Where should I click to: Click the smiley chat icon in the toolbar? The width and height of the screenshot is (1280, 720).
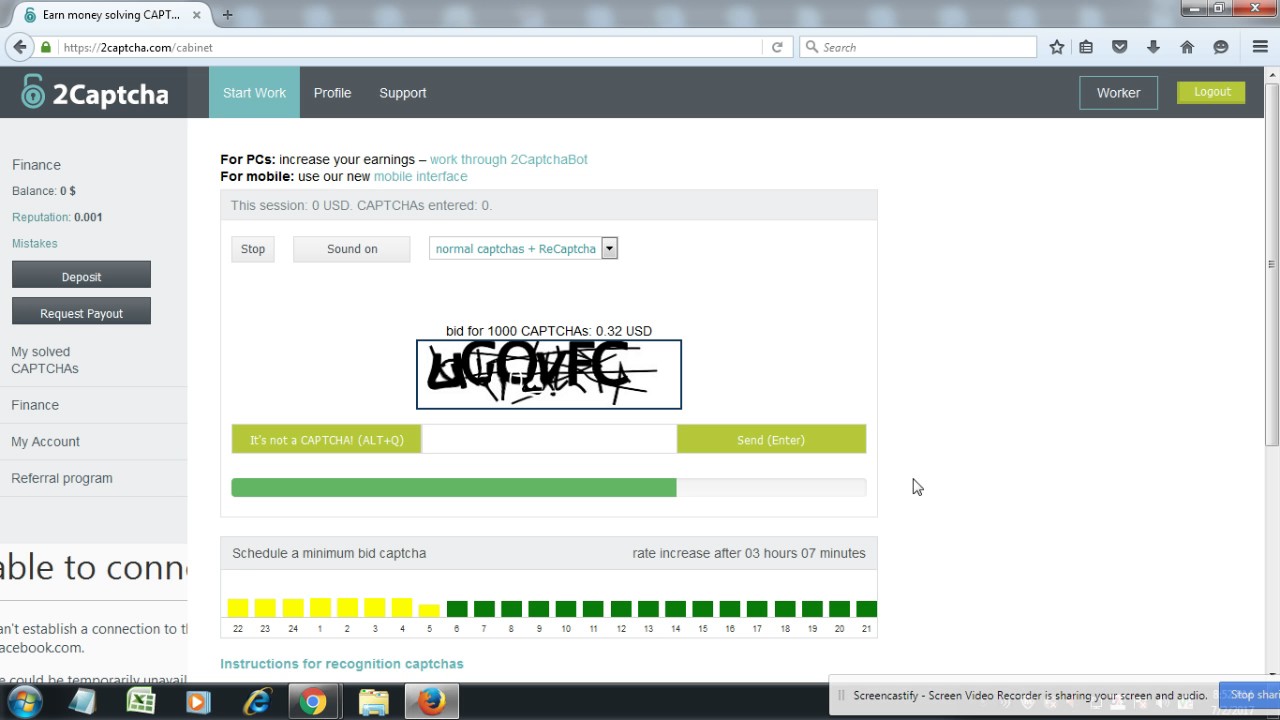[1220, 47]
